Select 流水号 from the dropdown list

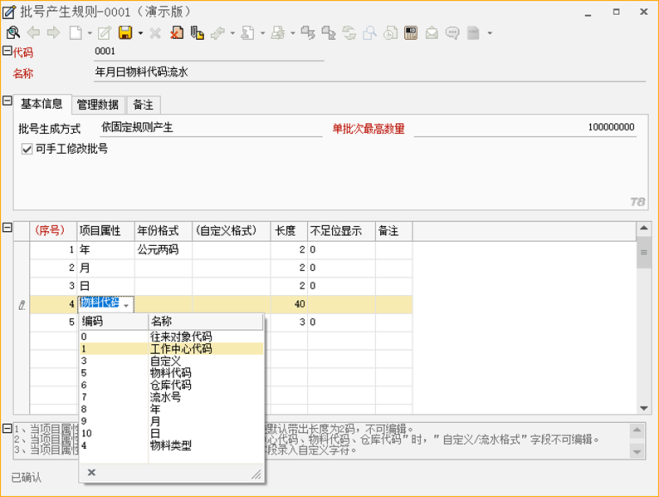tap(165, 397)
